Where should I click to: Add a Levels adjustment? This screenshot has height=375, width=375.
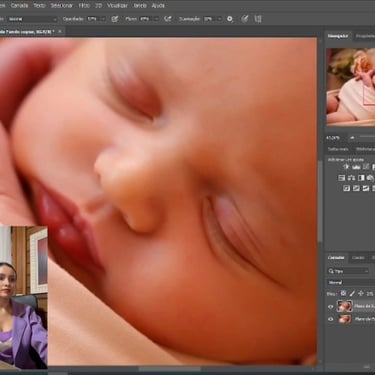pyautogui.click(x=356, y=167)
